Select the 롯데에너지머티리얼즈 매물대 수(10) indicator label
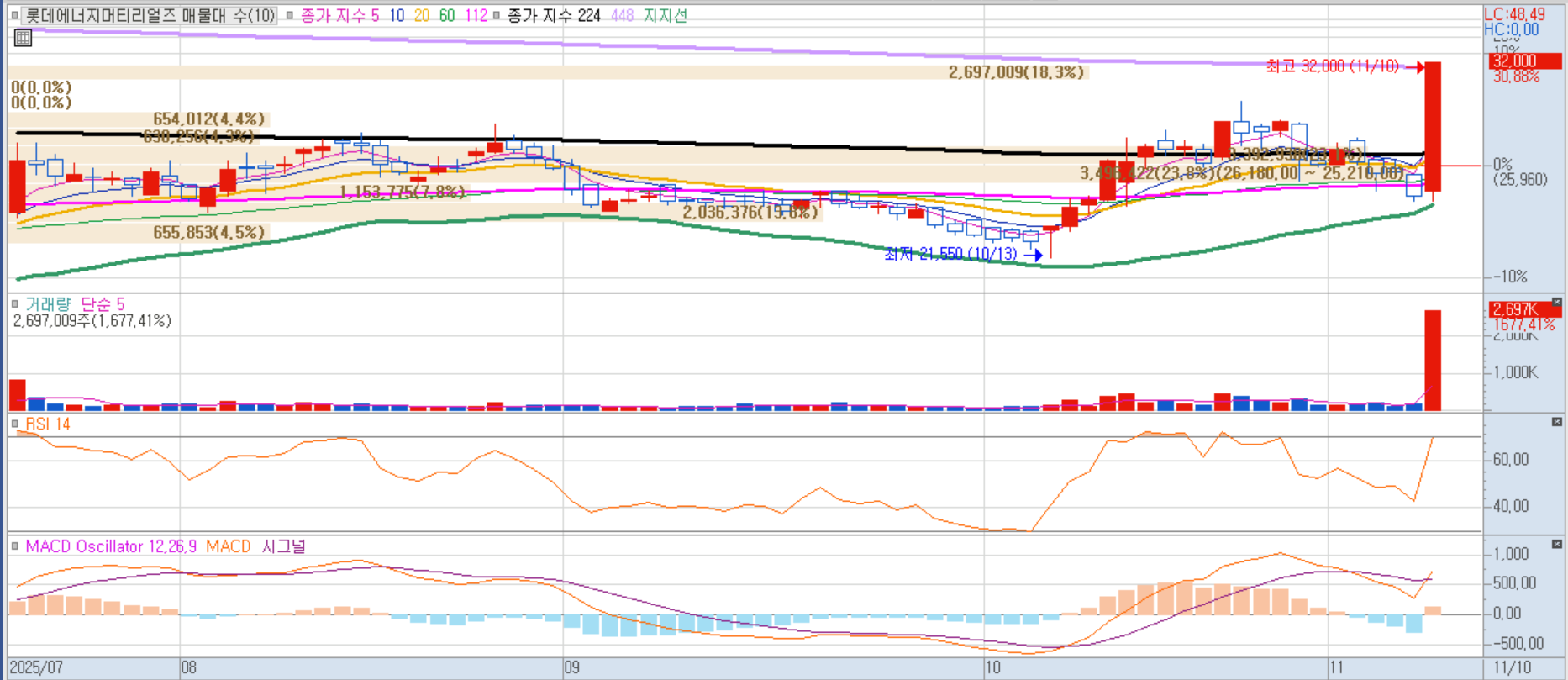This screenshot has height=680, width=1568. pos(150,15)
